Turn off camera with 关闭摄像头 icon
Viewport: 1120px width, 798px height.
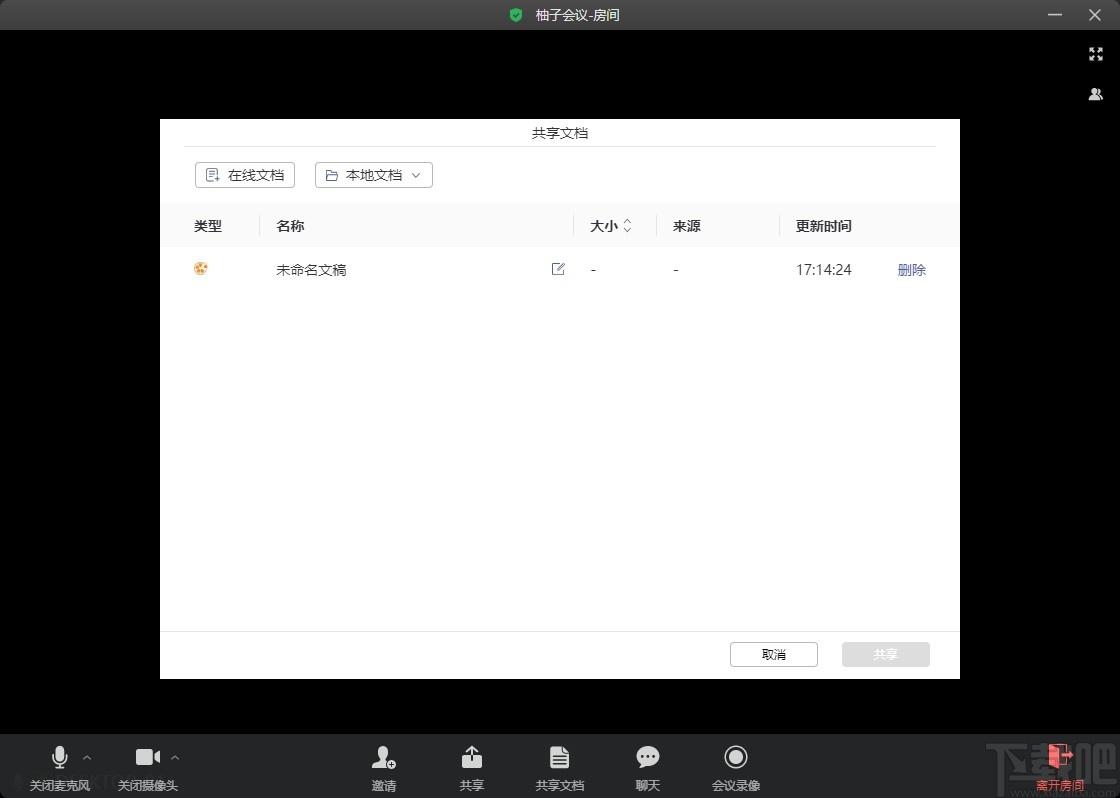(148, 757)
